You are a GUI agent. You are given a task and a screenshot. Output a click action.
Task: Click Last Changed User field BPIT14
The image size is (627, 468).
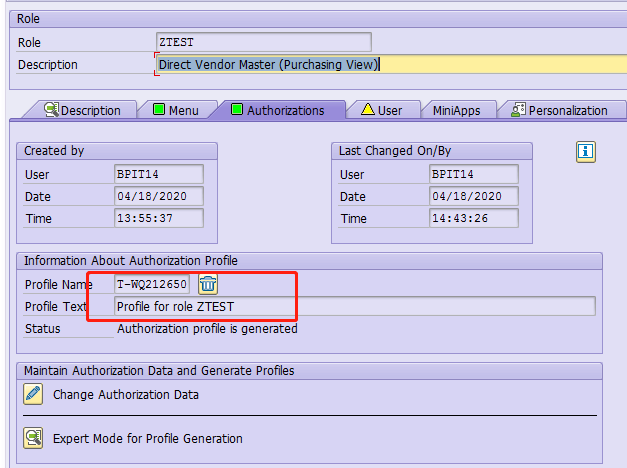(x=474, y=174)
